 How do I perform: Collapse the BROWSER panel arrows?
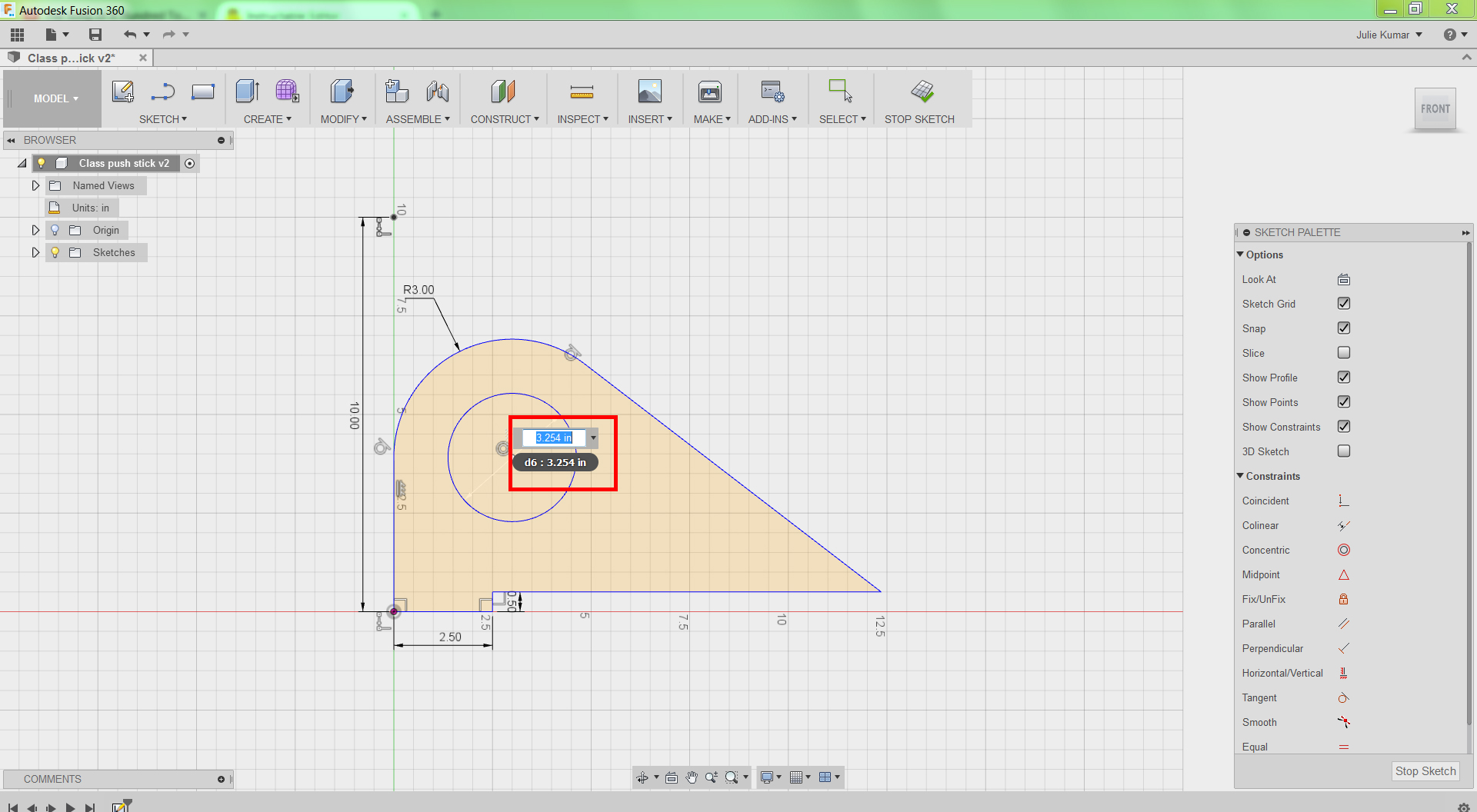tap(11, 140)
